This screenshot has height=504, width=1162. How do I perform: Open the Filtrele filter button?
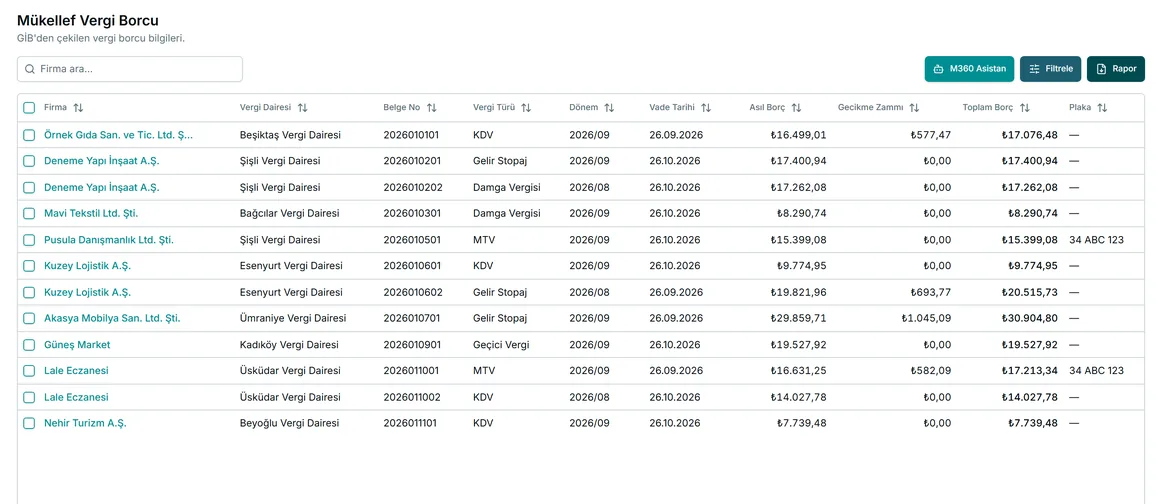click(x=1051, y=69)
